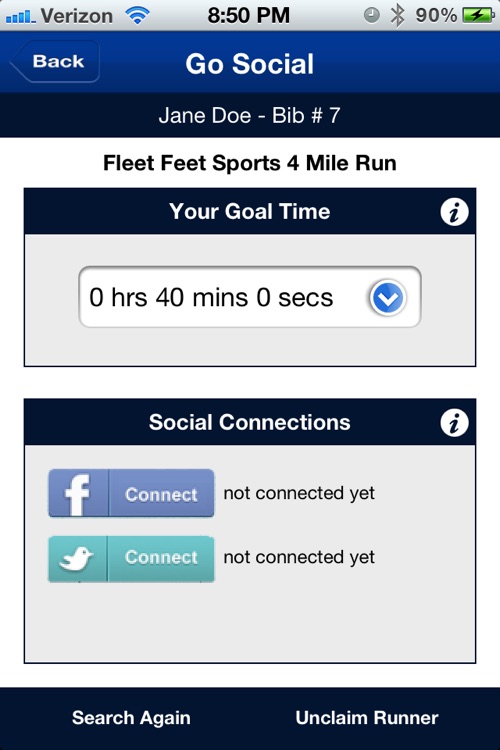Tap the battery charging icon
Image resolution: width=500 pixels, height=750 pixels.
tap(478, 15)
